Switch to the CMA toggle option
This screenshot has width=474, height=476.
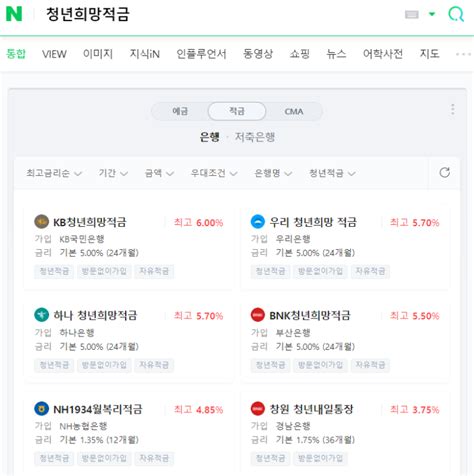tap(294, 111)
